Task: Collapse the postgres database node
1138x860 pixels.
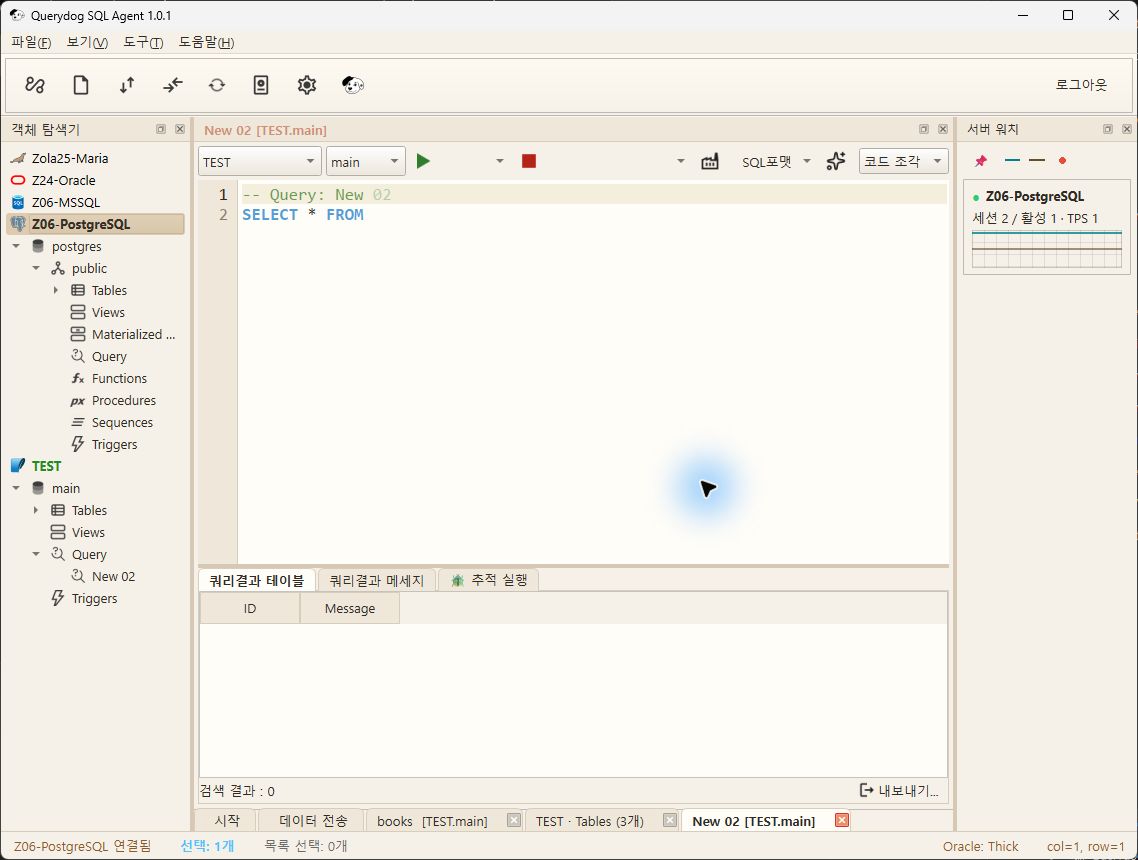Action: click(x=16, y=246)
